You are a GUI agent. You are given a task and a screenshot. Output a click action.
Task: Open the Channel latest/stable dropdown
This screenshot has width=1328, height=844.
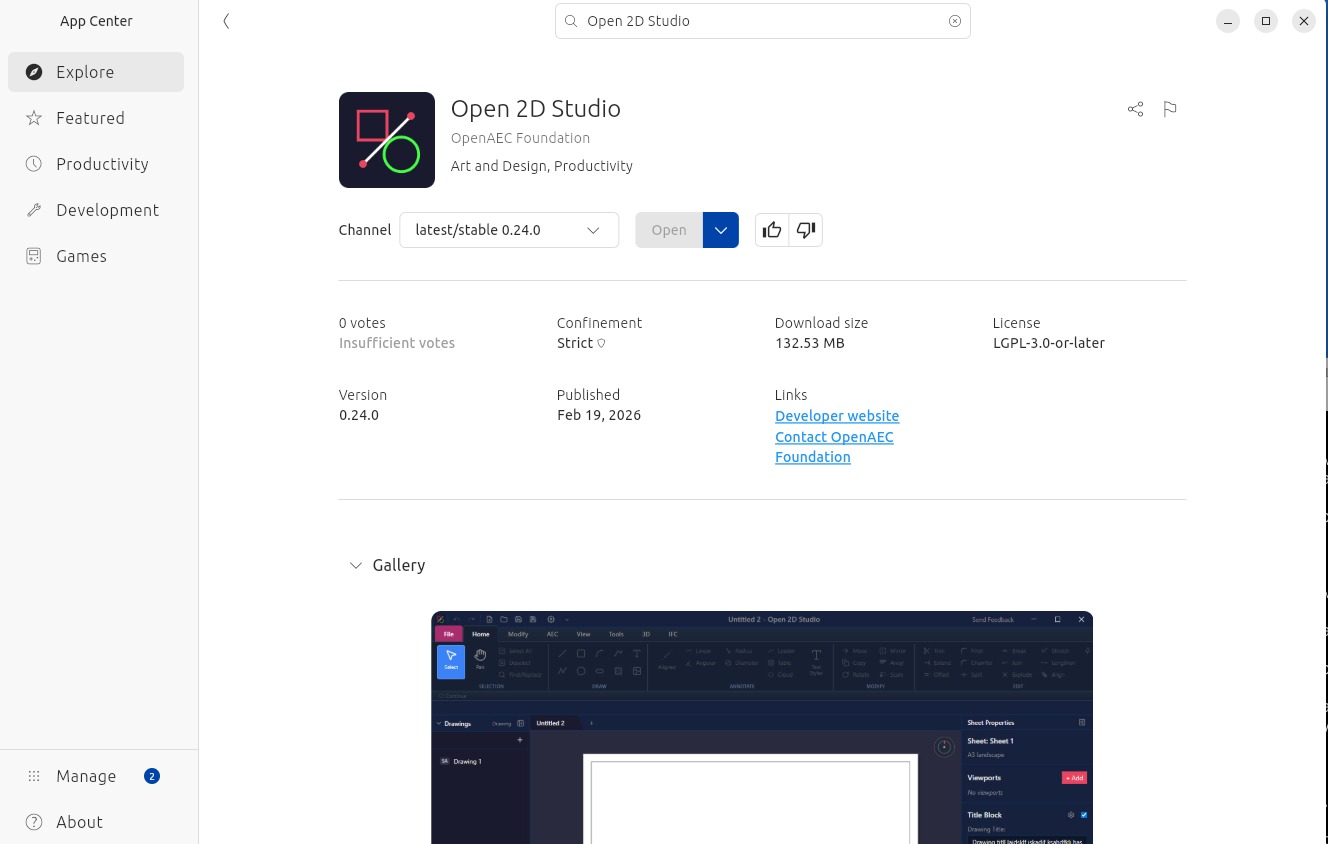(509, 230)
